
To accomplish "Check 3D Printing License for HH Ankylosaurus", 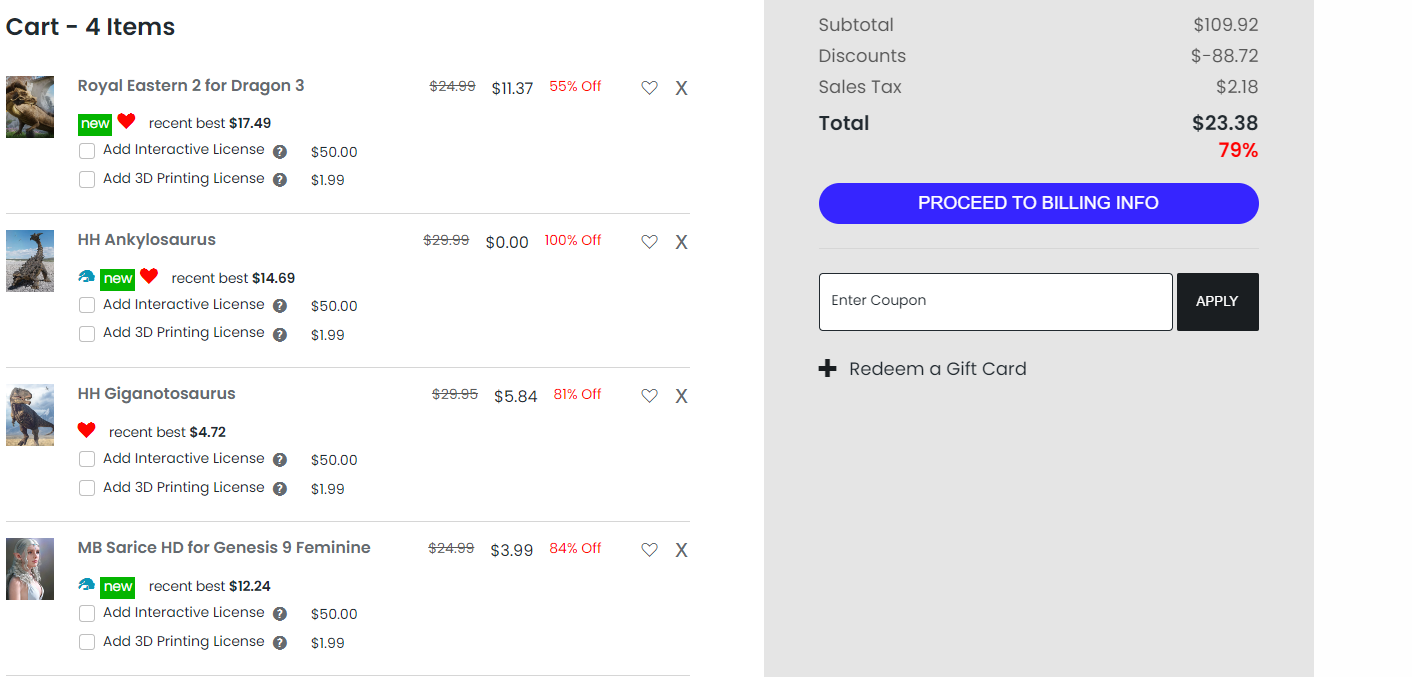I will 87,334.
